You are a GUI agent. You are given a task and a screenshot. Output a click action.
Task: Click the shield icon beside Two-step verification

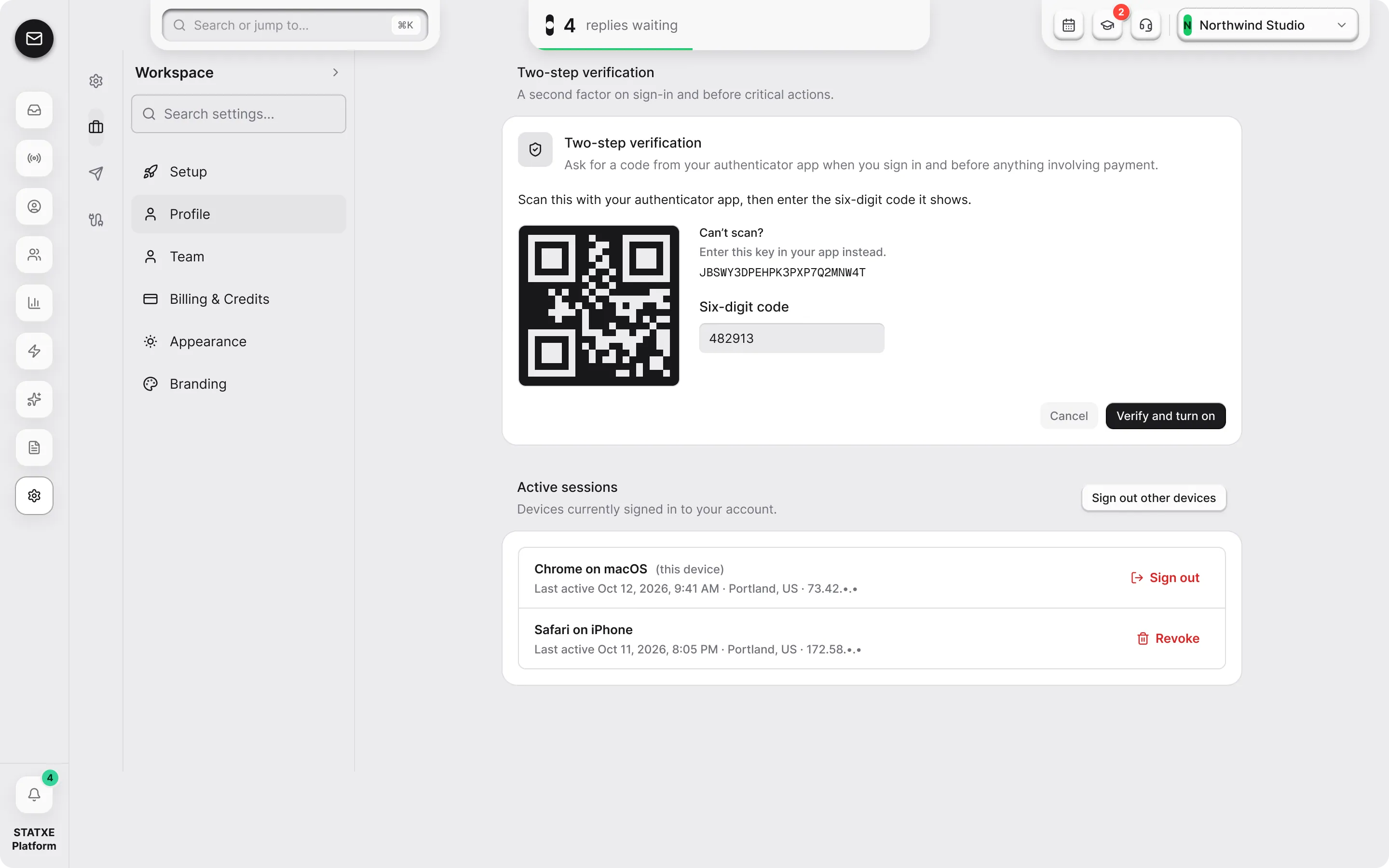pyautogui.click(x=535, y=150)
